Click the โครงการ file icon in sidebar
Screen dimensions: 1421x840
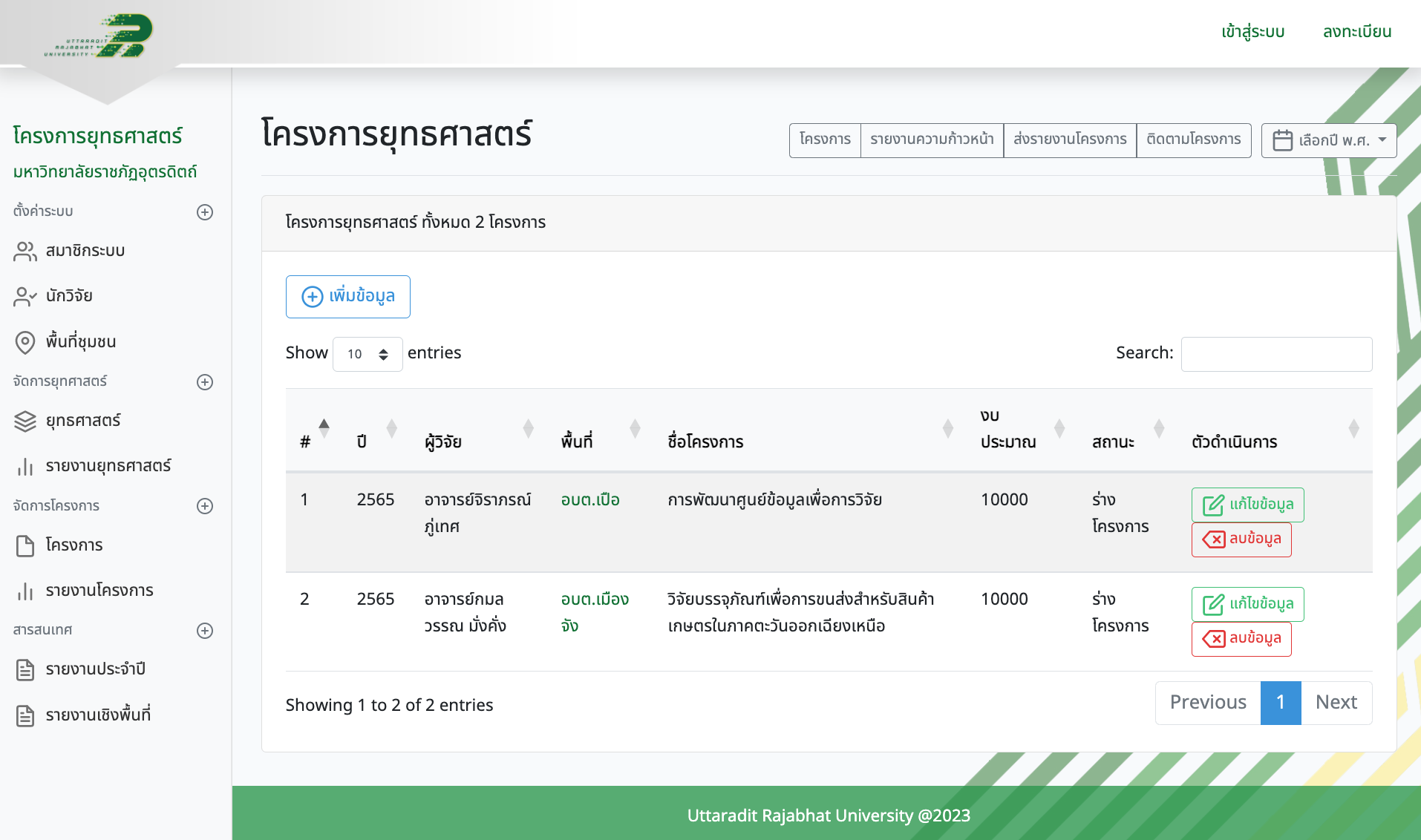(24, 545)
